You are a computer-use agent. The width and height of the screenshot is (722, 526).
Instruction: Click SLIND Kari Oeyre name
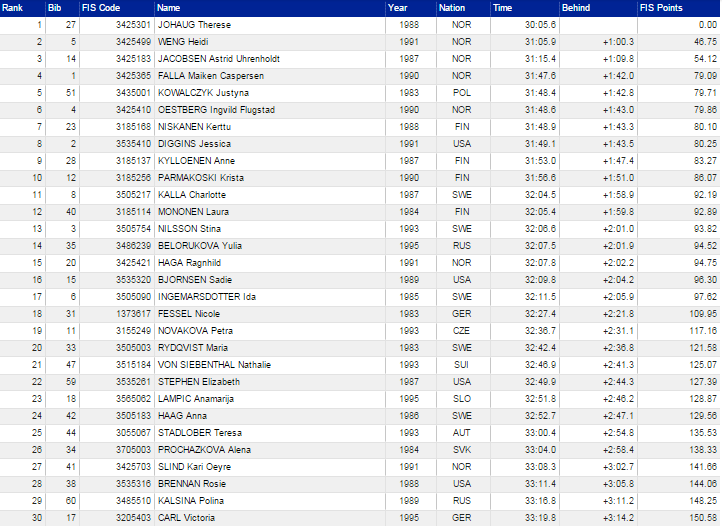194,468
